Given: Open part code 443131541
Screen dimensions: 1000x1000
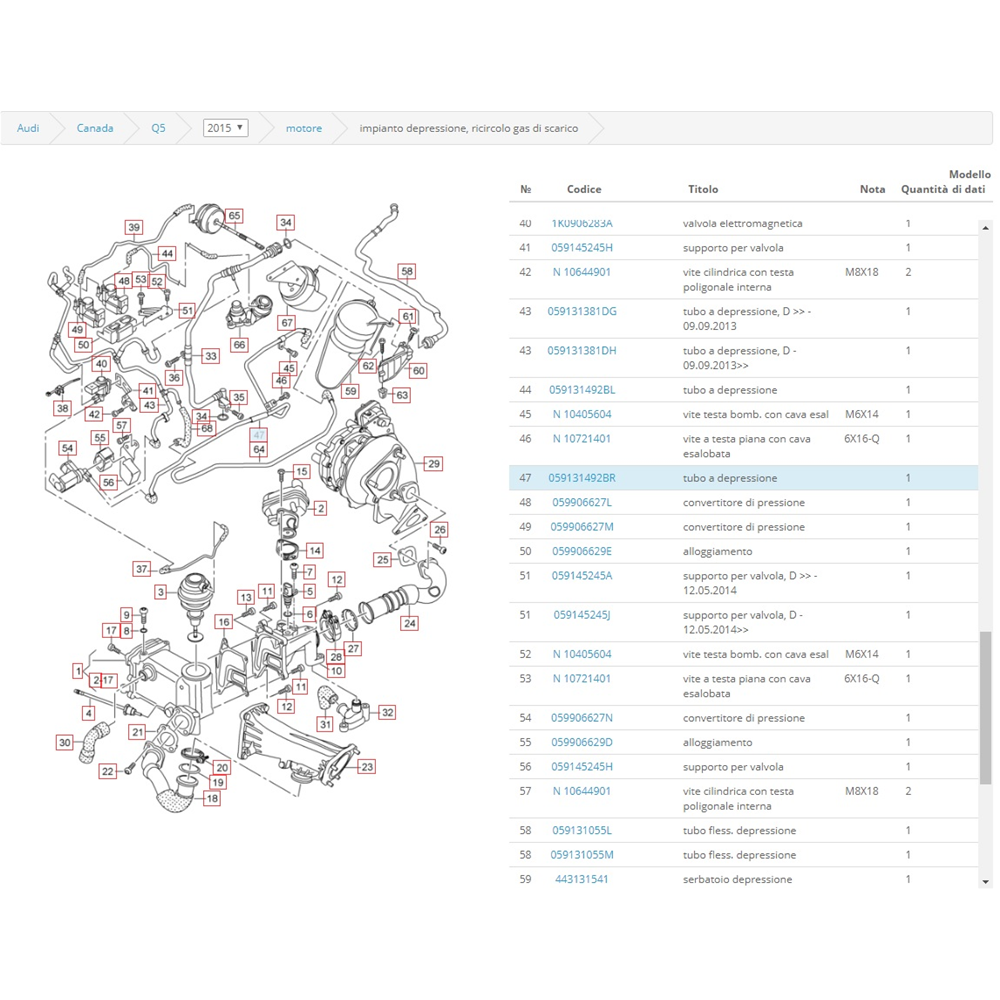Looking at the screenshot, I should click(582, 879).
